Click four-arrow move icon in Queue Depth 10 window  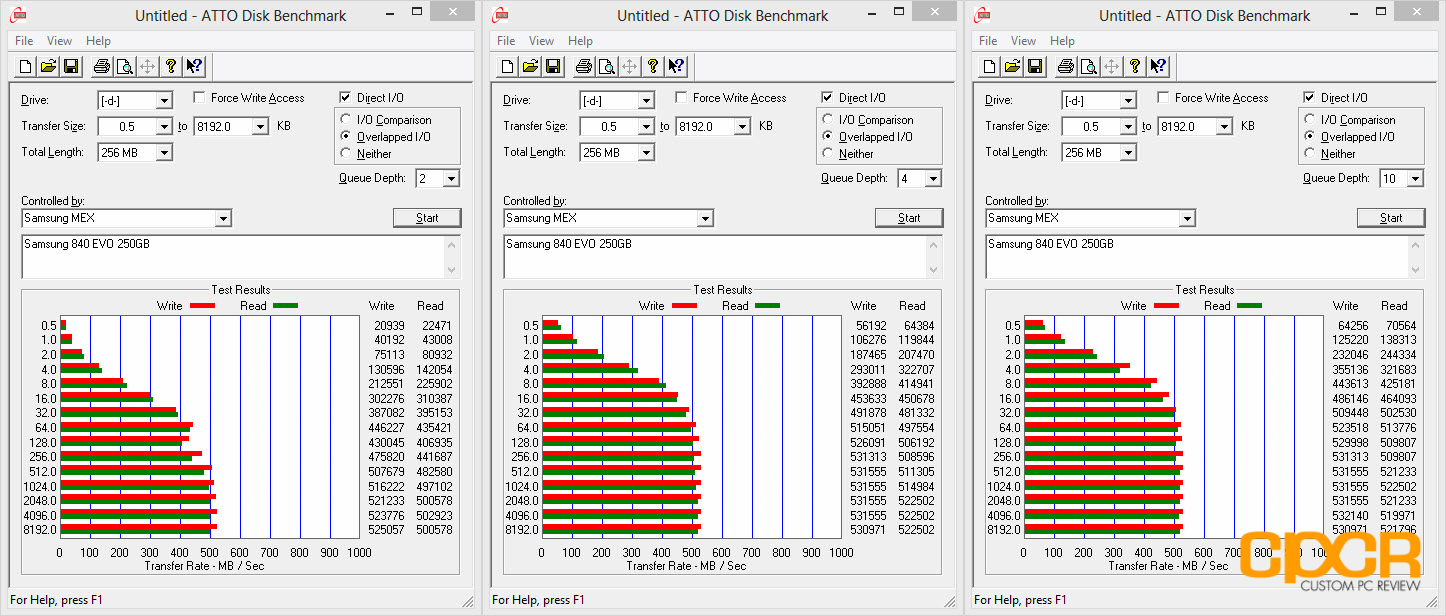(1111, 67)
